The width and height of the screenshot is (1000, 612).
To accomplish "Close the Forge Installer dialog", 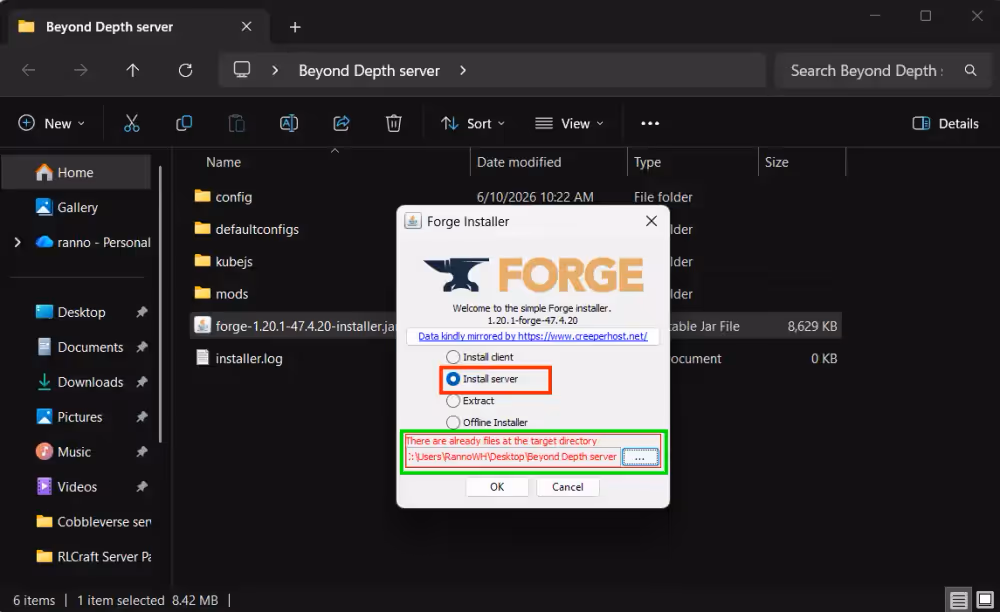I will coord(651,221).
